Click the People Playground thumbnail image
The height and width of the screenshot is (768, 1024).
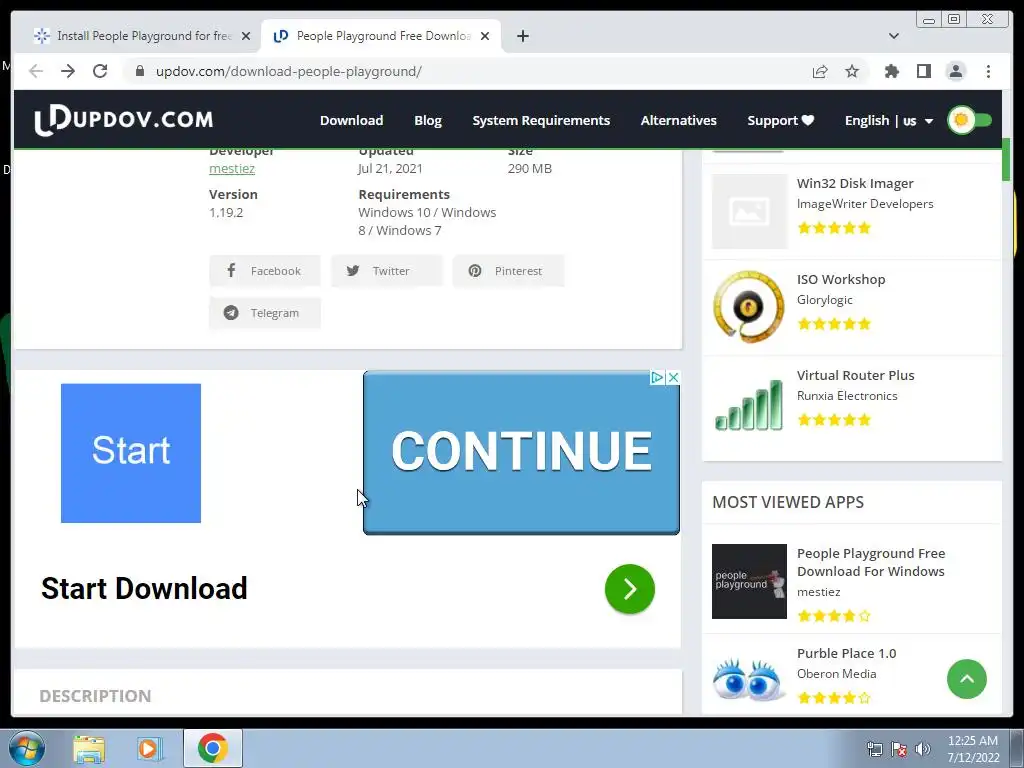(x=749, y=581)
